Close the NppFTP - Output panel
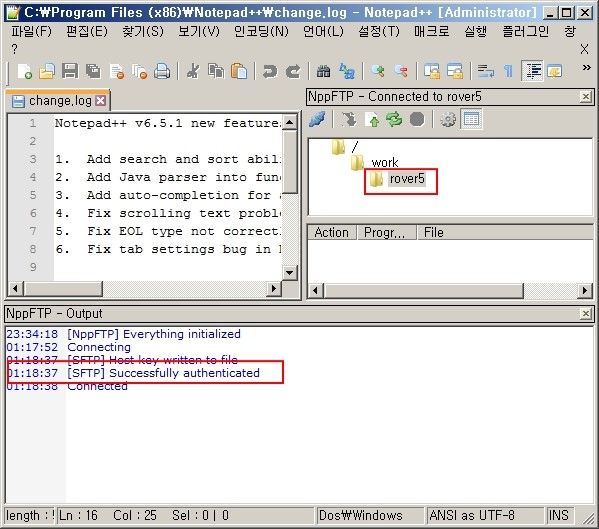Viewport: 599px width, 529px height. [586, 314]
